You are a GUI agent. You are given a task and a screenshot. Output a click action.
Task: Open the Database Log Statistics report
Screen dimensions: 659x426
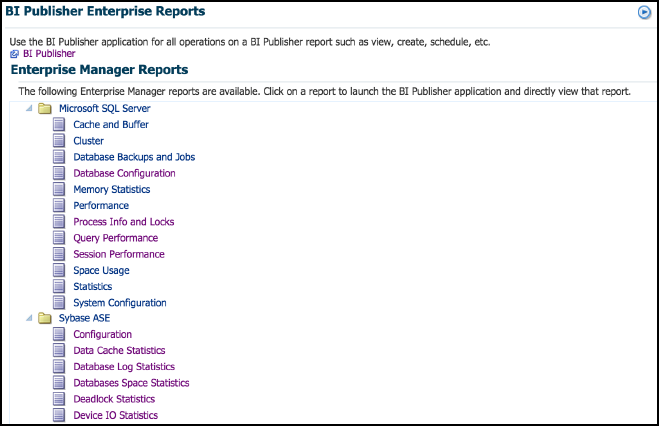click(124, 366)
